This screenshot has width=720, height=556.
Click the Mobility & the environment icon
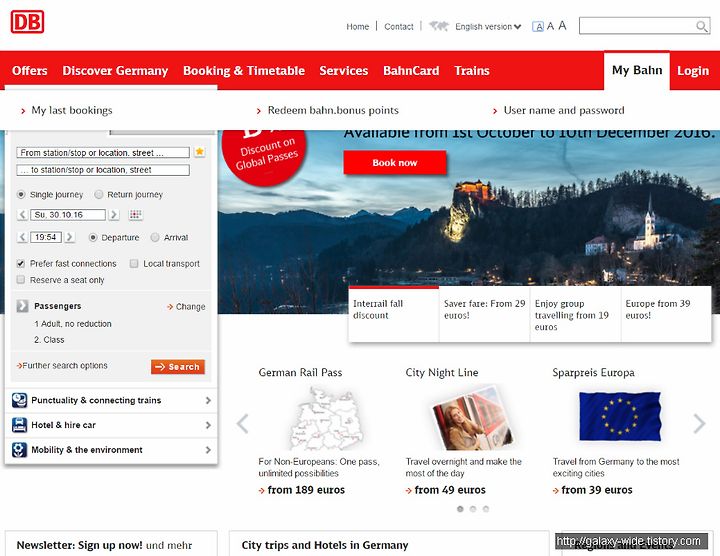[19, 450]
